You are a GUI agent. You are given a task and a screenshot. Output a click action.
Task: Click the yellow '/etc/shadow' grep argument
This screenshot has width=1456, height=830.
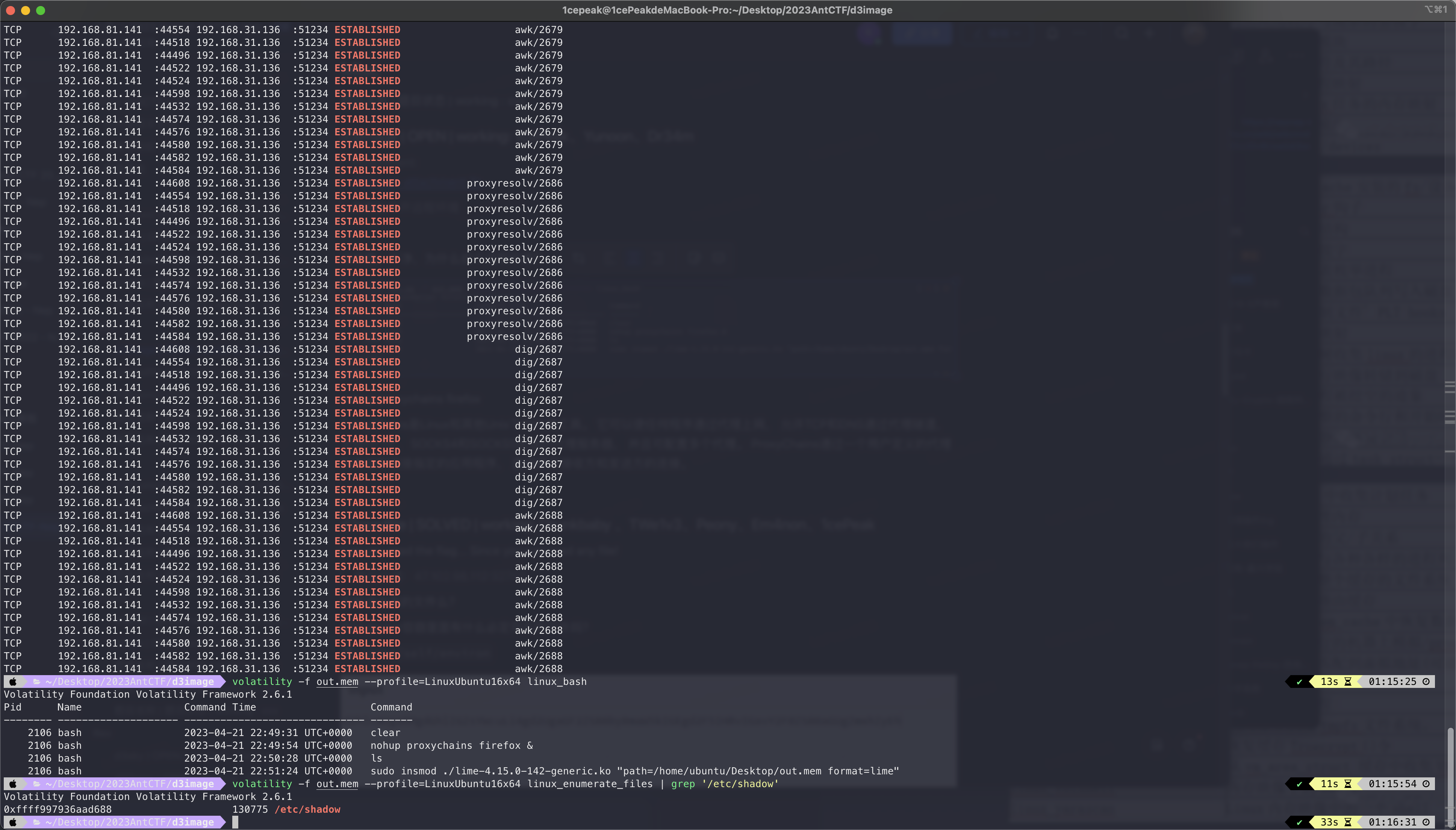[x=740, y=784]
